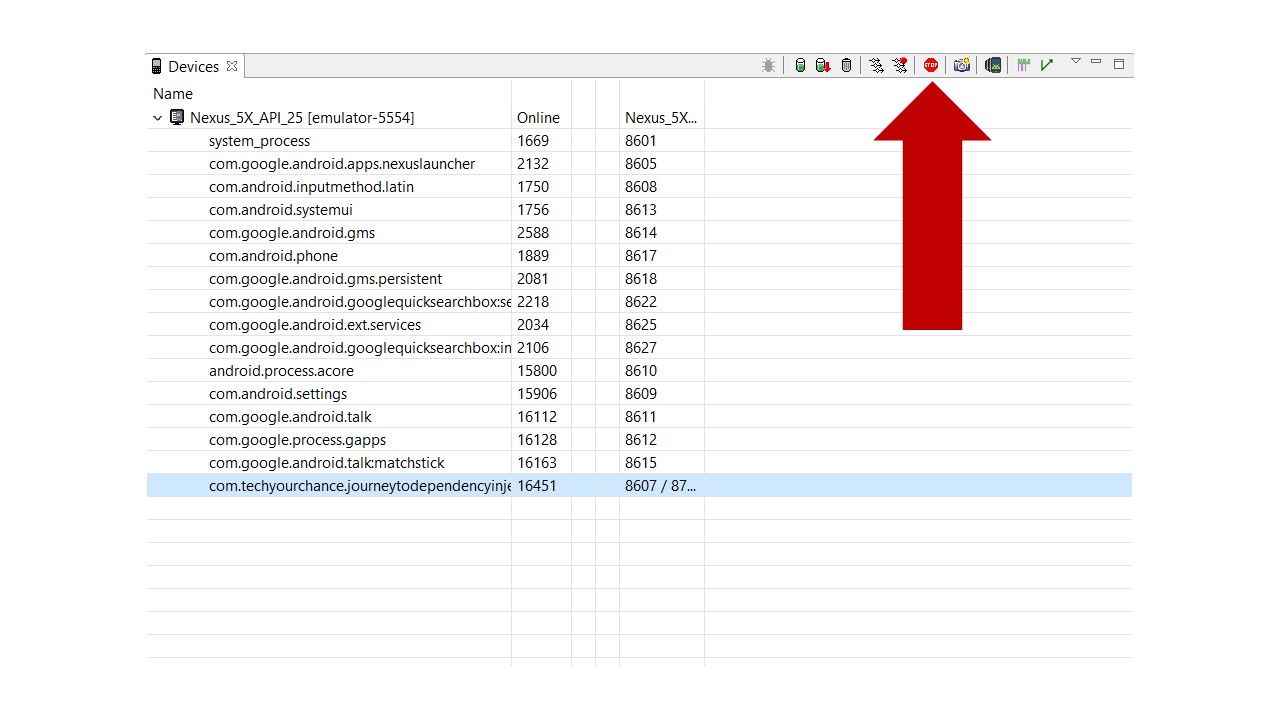Minimize the Devices view panel

click(x=1096, y=62)
